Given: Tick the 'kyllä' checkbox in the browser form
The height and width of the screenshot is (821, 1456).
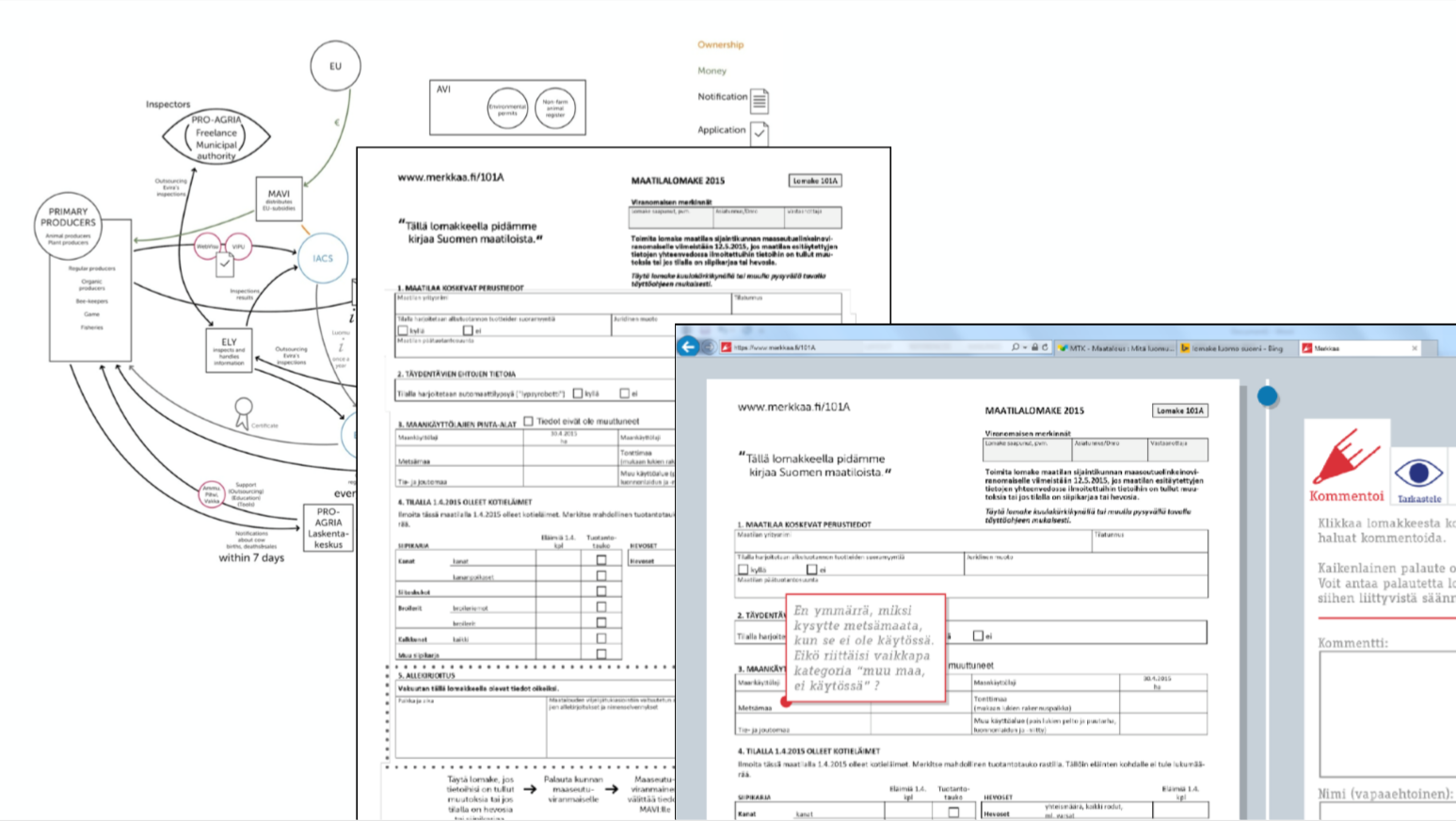Looking at the screenshot, I should click(x=743, y=570).
